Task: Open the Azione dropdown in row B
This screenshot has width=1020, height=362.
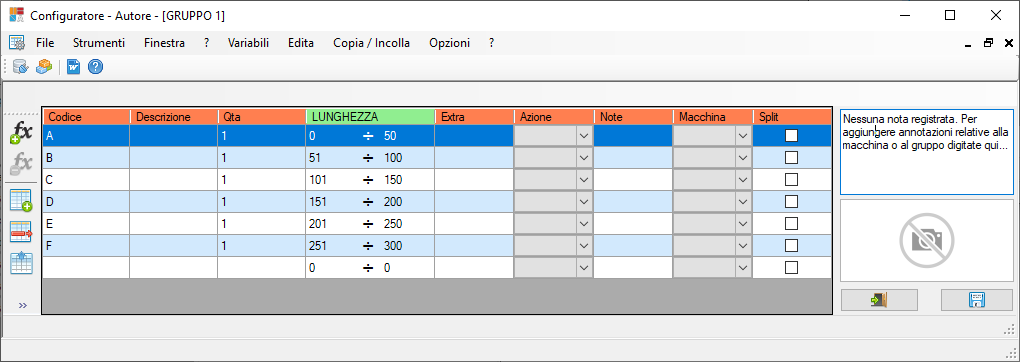Action: coord(584,158)
